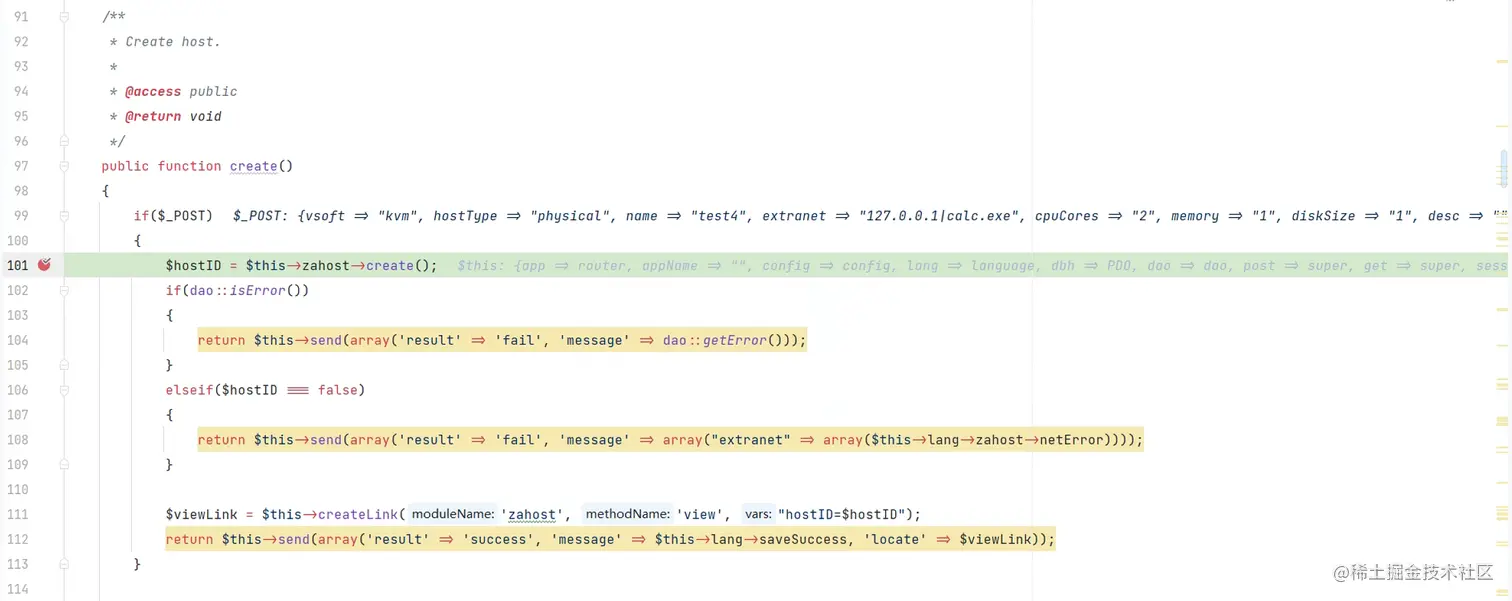Click 'createLink' method on line 111

tap(358, 514)
